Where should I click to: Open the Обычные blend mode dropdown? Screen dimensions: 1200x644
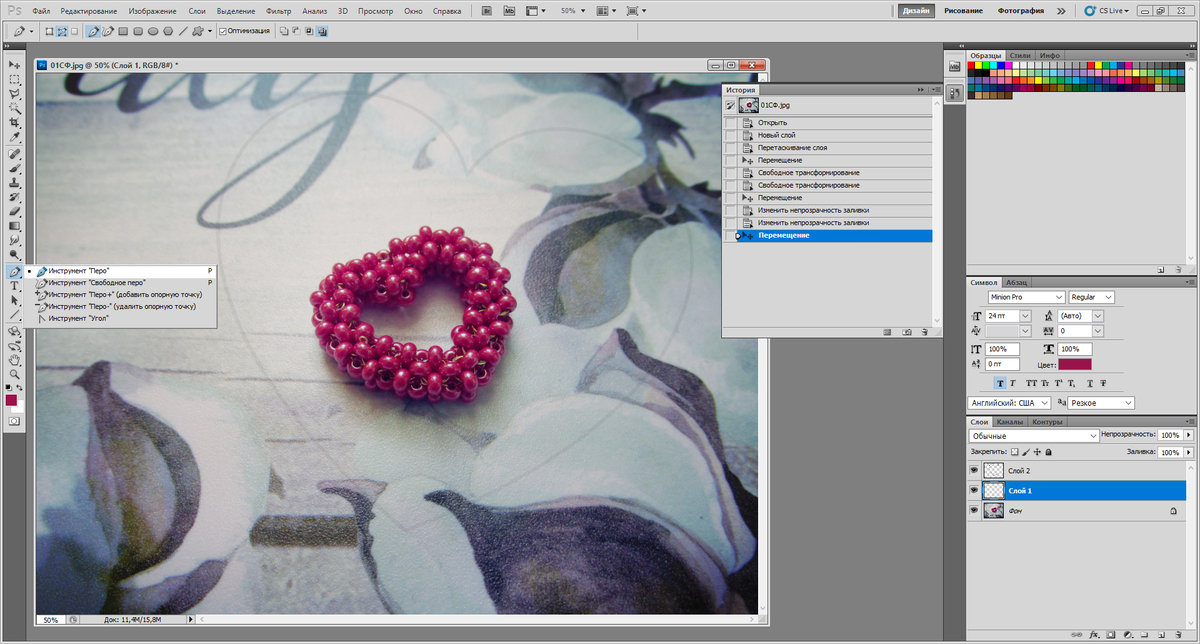(1034, 436)
